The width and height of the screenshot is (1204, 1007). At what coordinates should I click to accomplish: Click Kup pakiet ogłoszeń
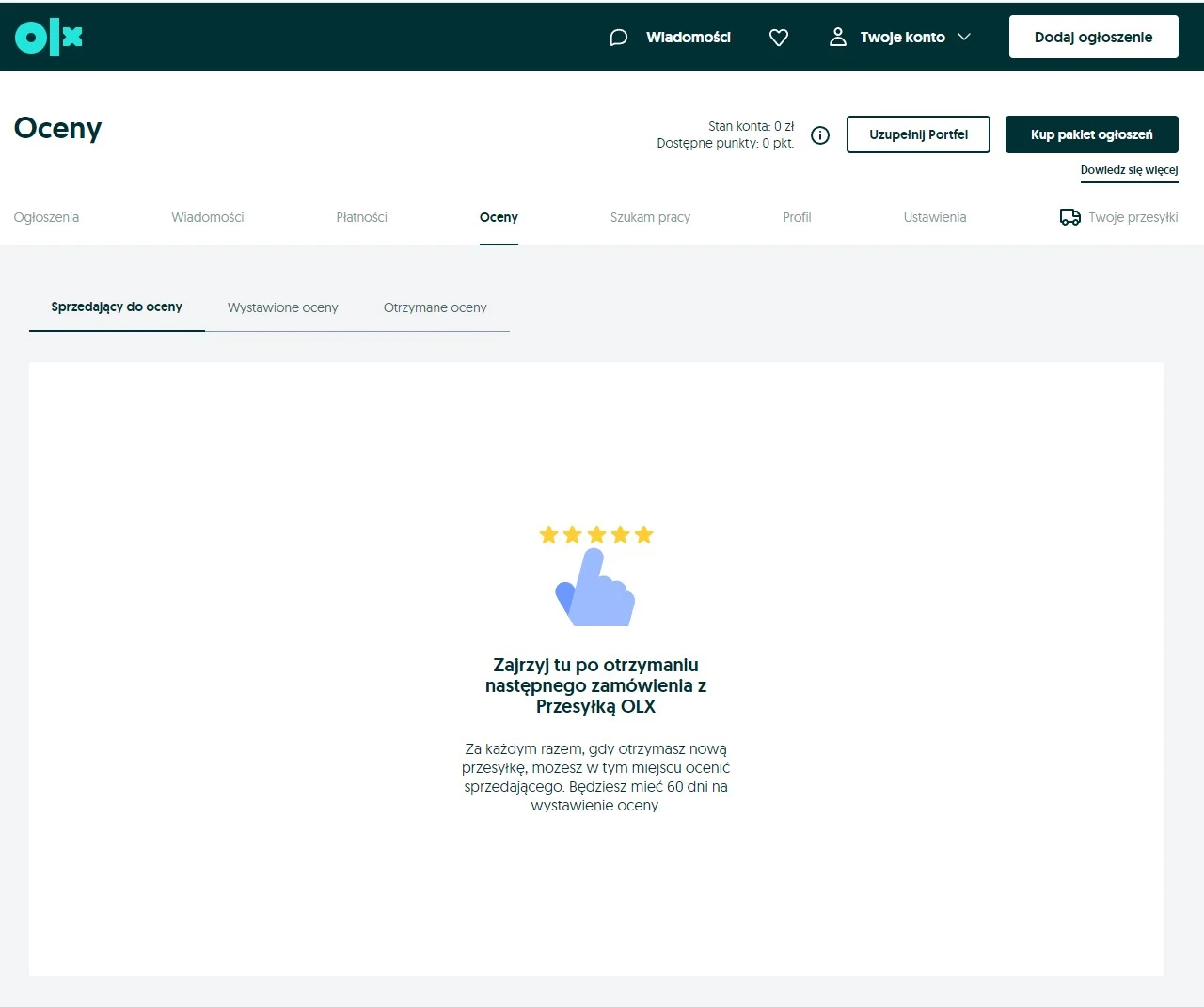pyautogui.click(x=1091, y=134)
